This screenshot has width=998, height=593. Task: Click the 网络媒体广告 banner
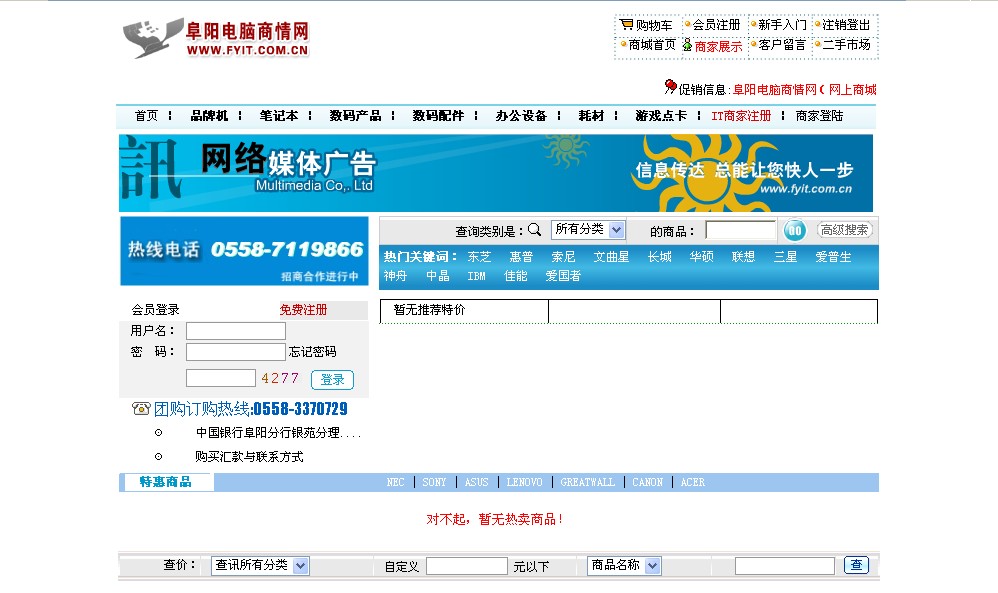click(x=496, y=173)
